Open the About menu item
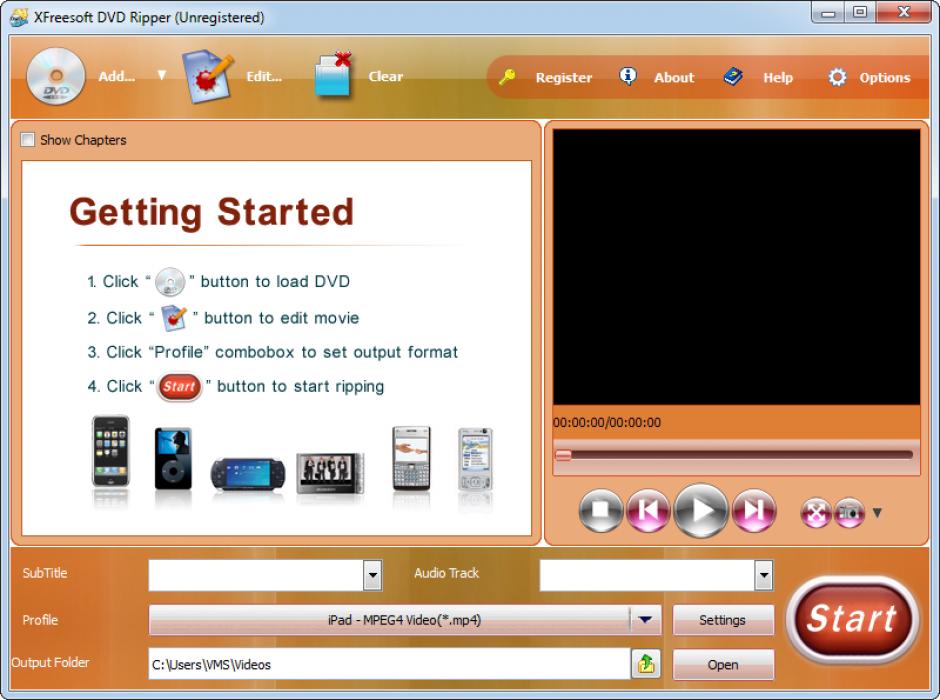Screen dimensions: 940x700 coord(674,77)
